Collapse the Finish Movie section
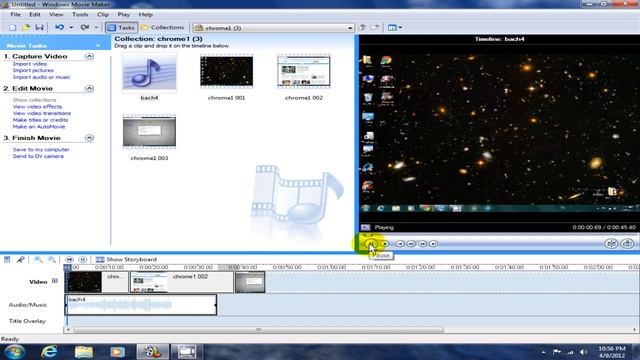The width and height of the screenshot is (640, 360). pyautogui.click(x=89, y=138)
